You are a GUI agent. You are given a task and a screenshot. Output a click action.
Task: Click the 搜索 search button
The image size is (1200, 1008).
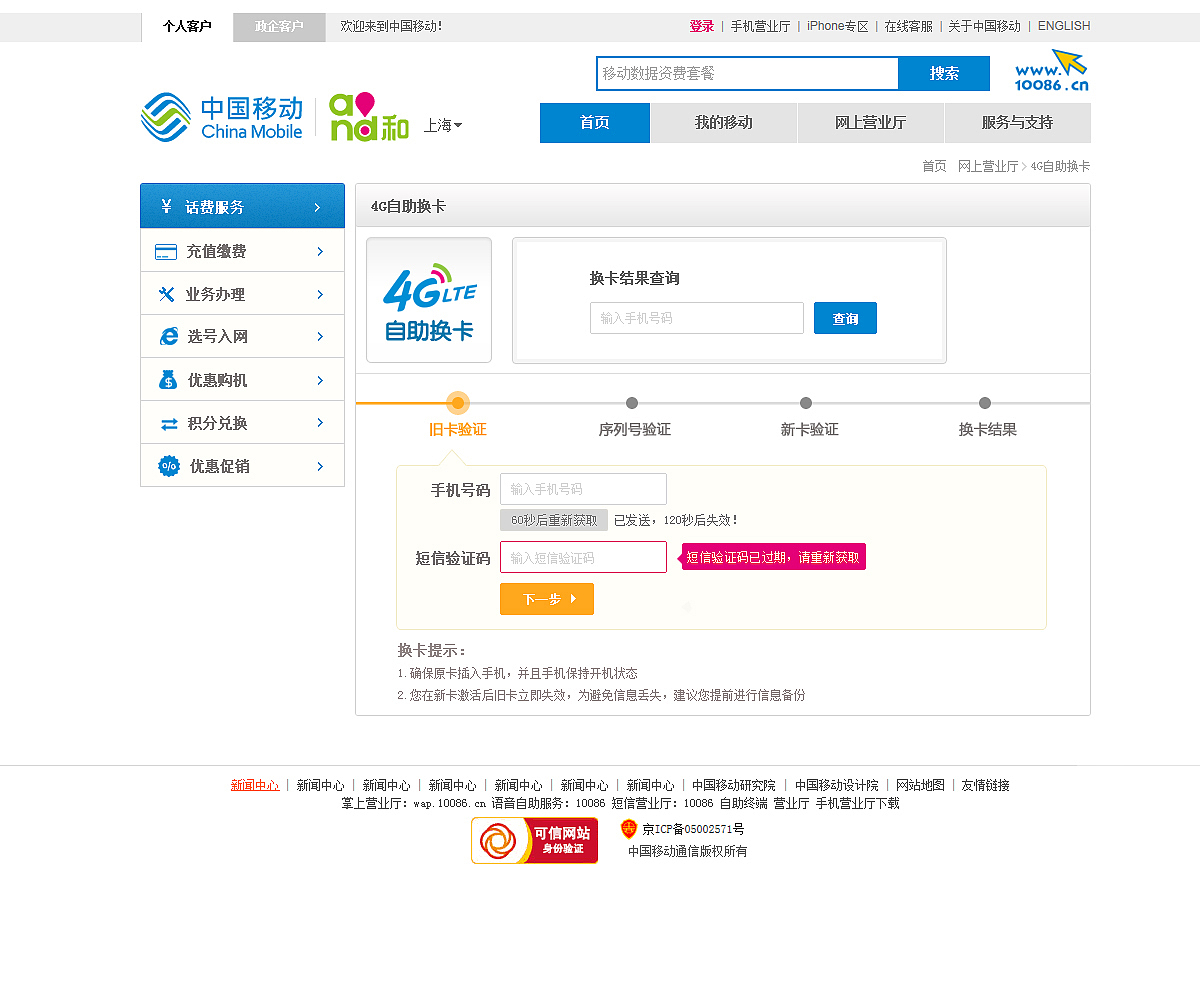[944, 73]
